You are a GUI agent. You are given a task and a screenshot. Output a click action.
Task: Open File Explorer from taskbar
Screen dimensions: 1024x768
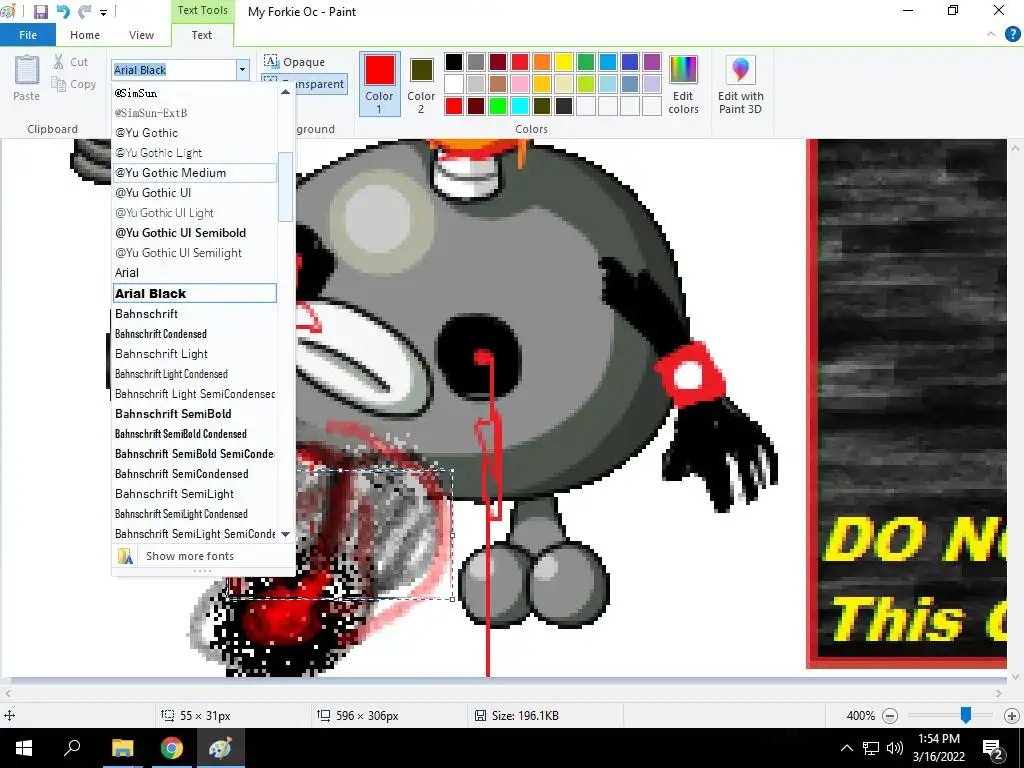coord(122,748)
